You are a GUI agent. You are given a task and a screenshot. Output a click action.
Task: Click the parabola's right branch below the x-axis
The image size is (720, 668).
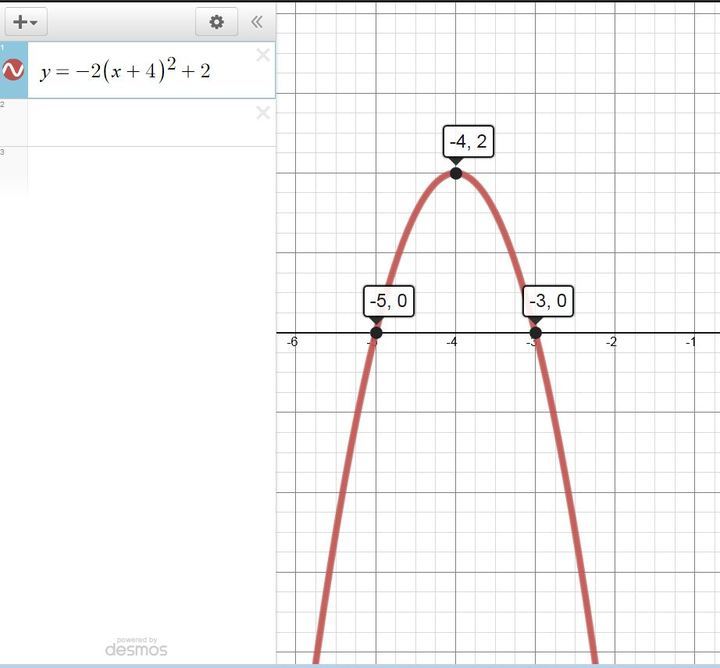pos(571,500)
